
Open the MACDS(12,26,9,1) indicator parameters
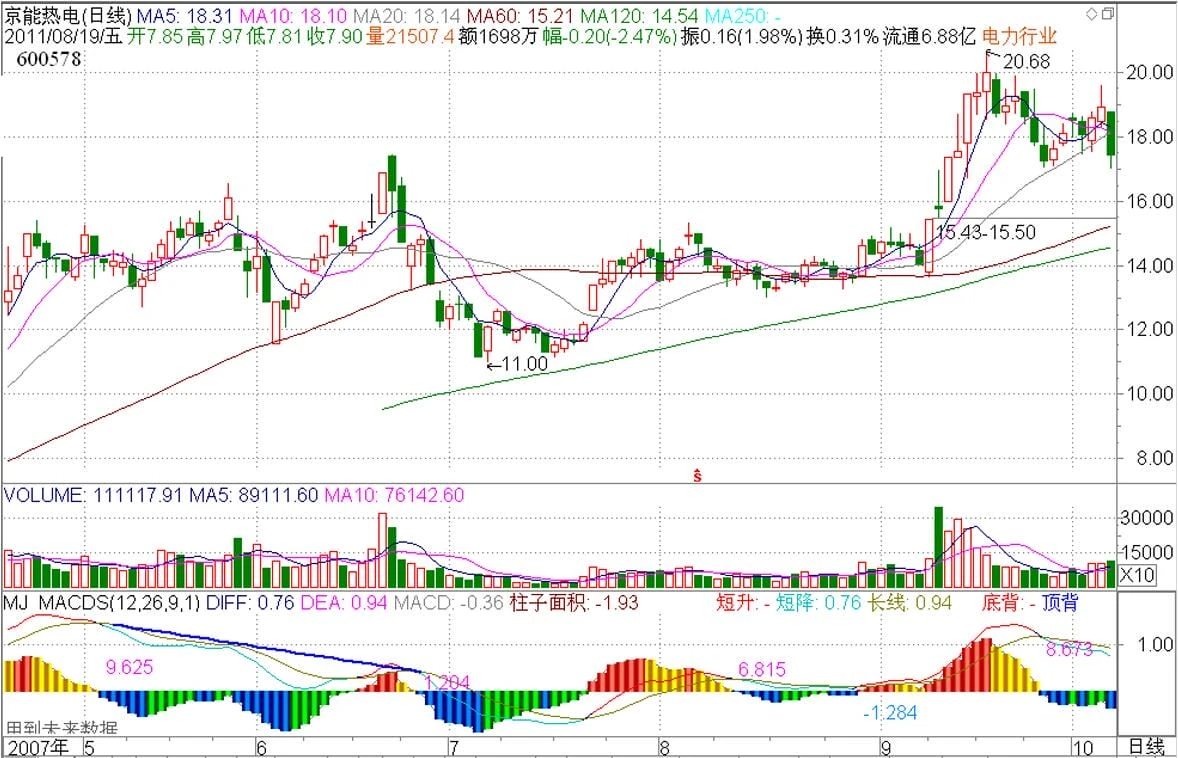[125, 603]
